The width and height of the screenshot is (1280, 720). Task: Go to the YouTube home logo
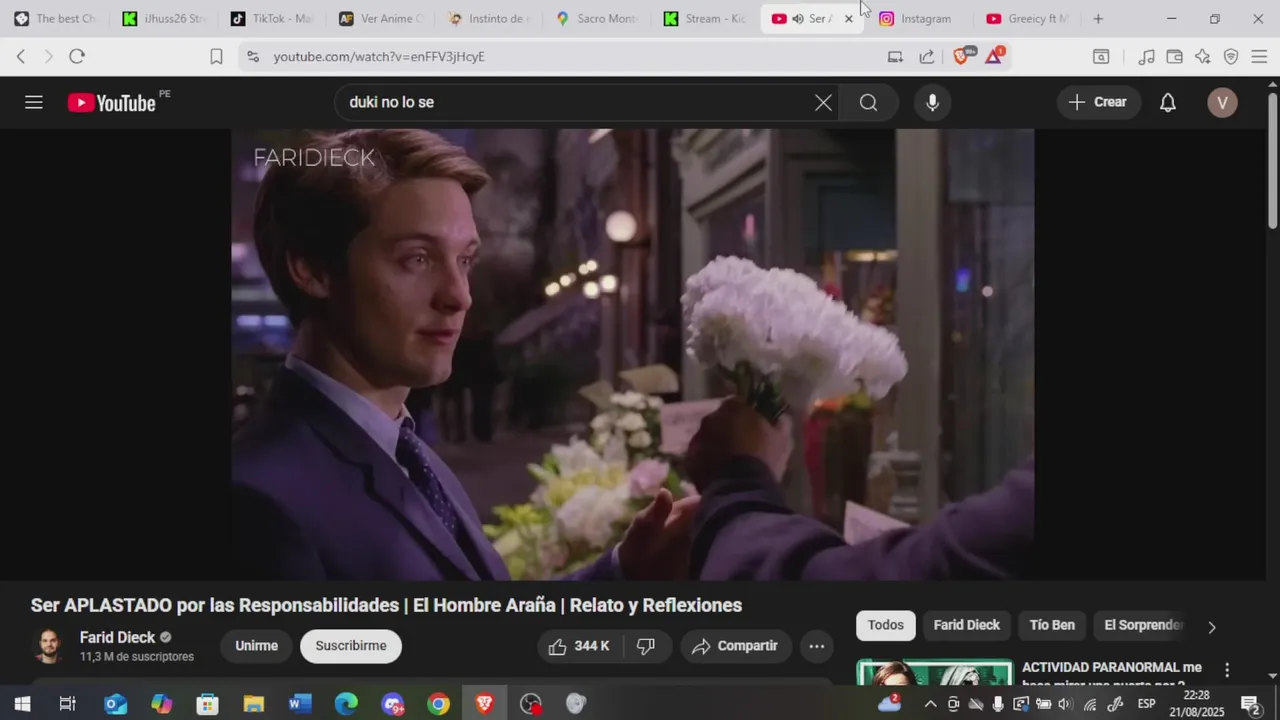pyautogui.click(x=112, y=102)
